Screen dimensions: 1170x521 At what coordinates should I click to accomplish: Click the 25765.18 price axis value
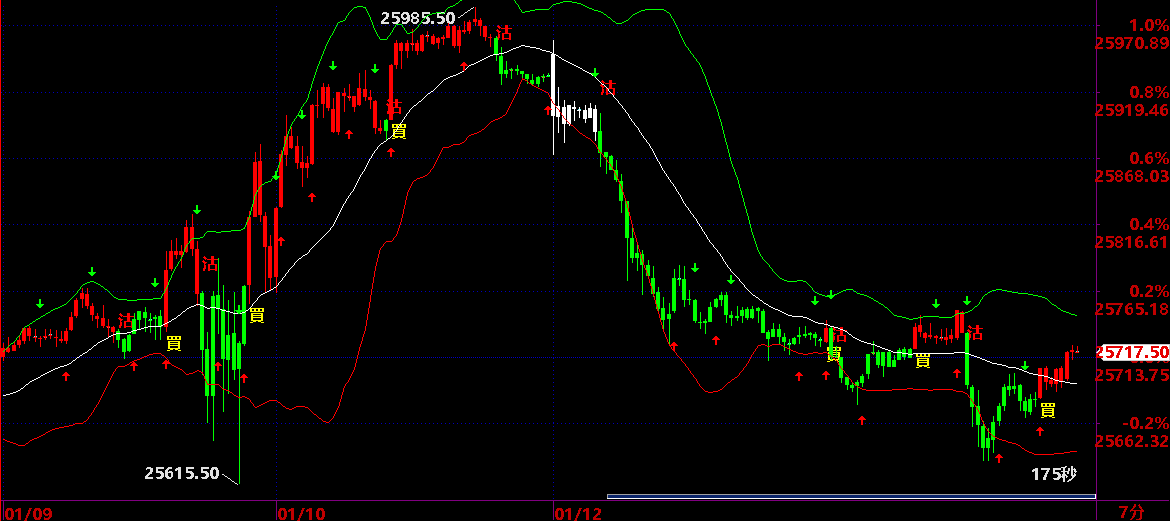[x=1130, y=308]
